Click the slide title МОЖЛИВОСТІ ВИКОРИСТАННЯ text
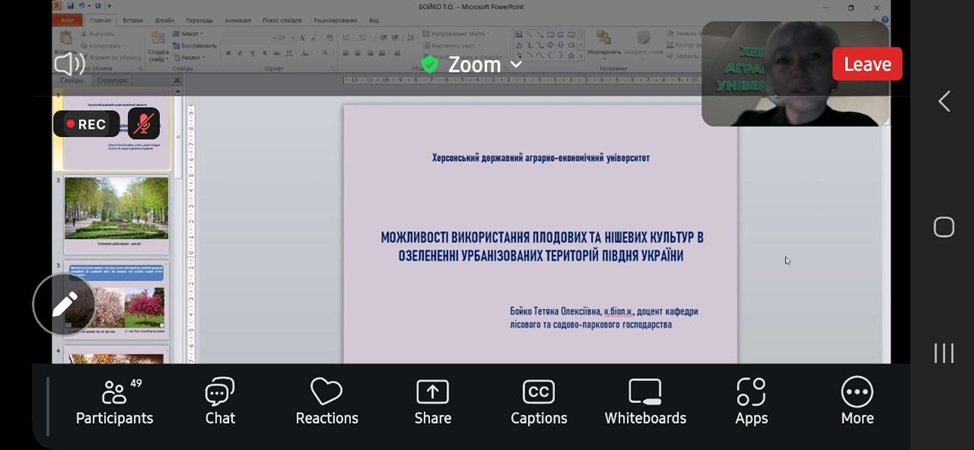 pos(542,246)
